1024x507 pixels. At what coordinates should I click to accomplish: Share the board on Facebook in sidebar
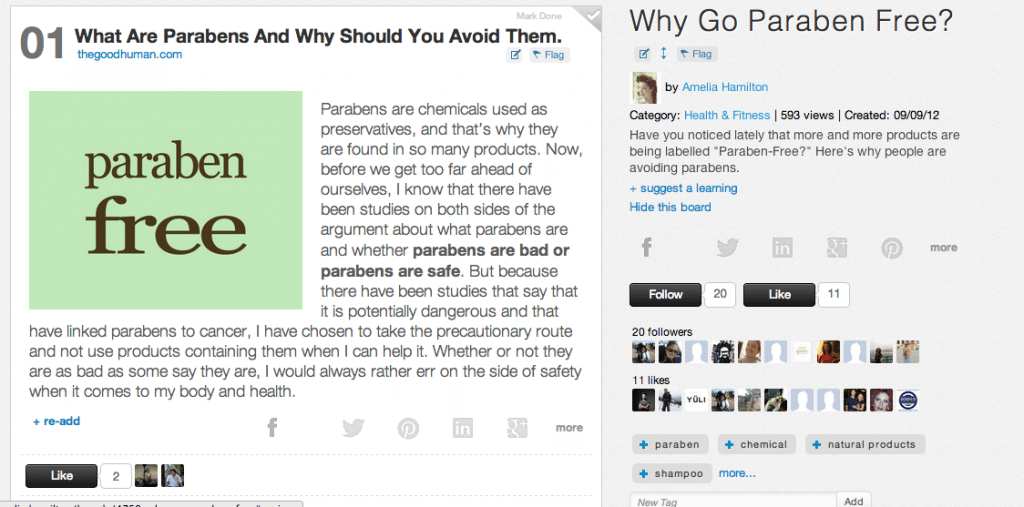point(647,248)
